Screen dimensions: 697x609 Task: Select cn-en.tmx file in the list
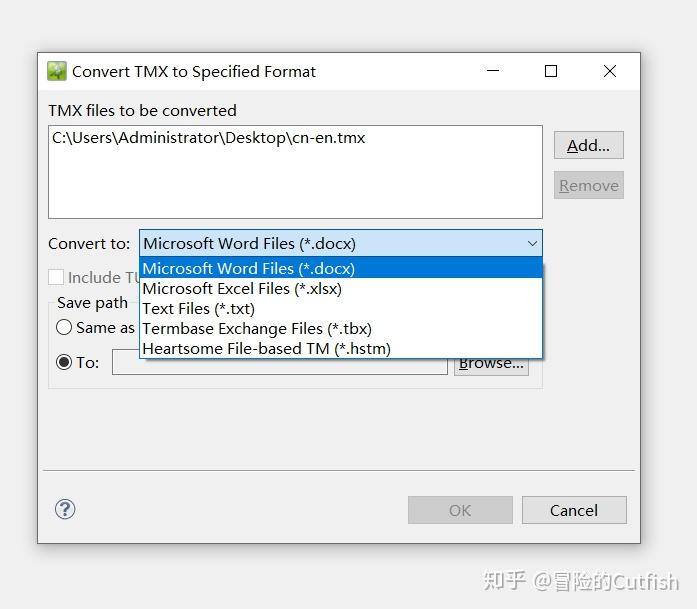[209, 138]
